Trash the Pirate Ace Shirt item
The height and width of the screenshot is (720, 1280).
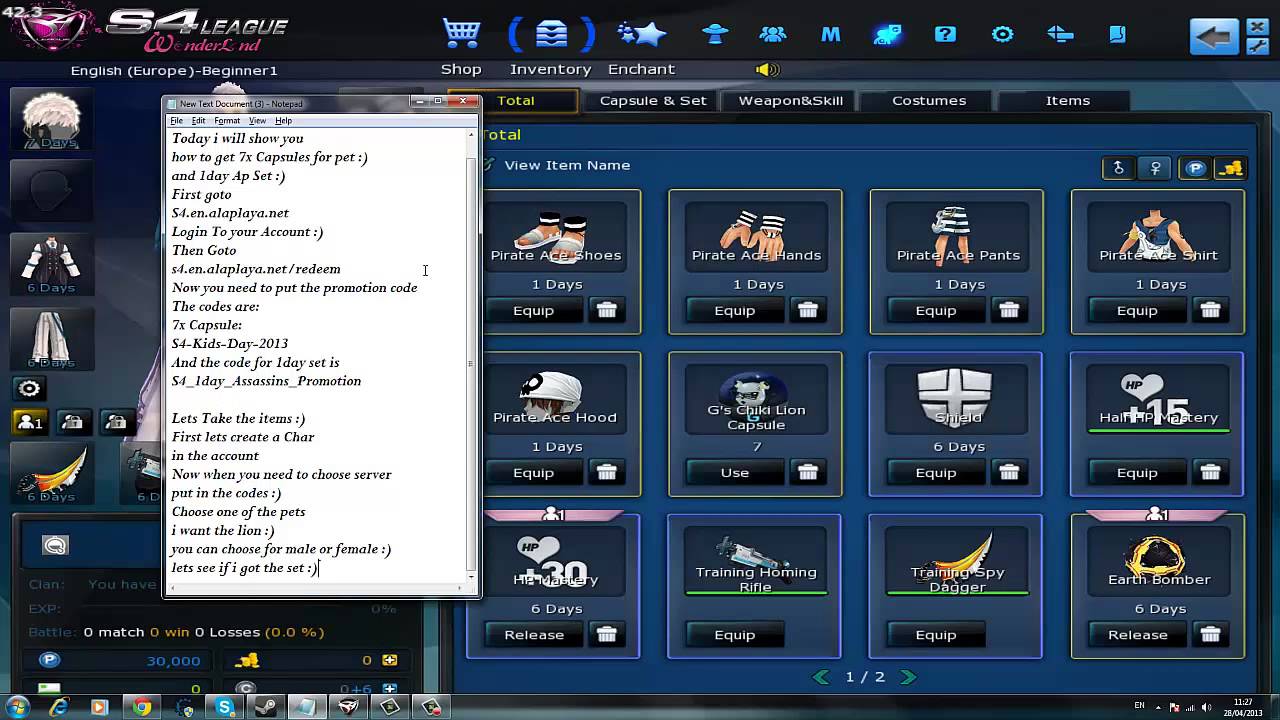1210,310
